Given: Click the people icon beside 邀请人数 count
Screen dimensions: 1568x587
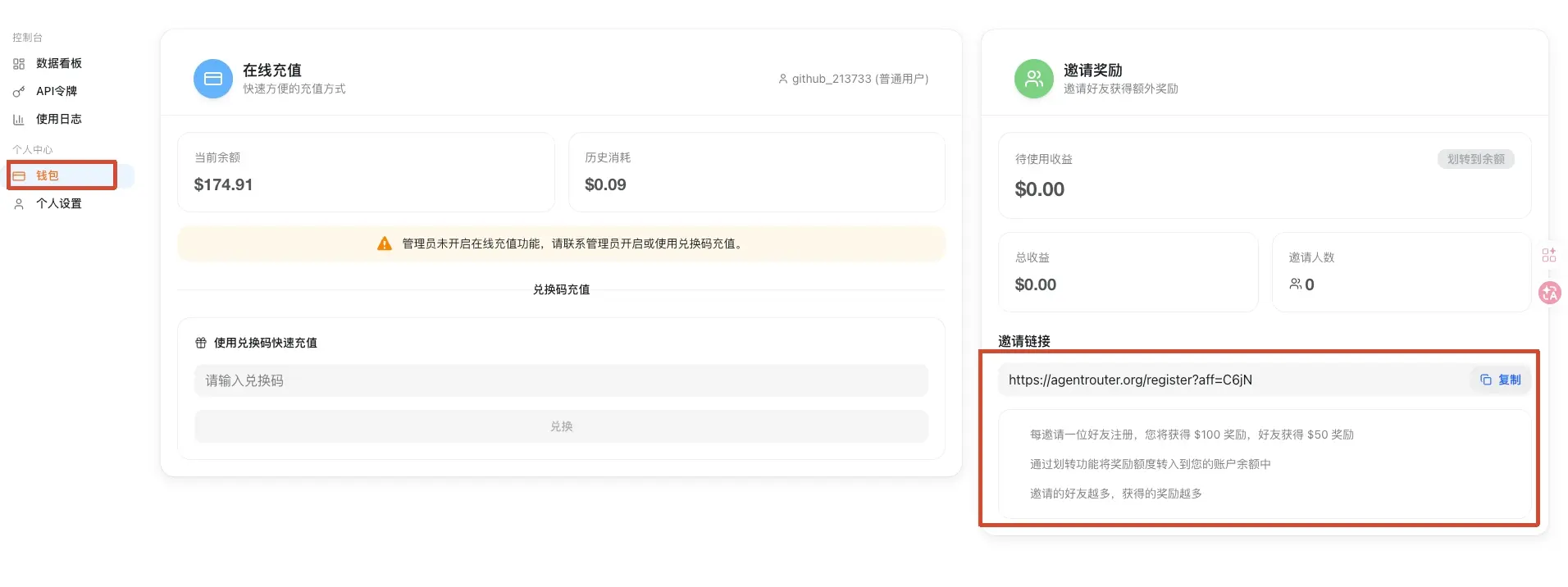Looking at the screenshot, I should click(1296, 284).
